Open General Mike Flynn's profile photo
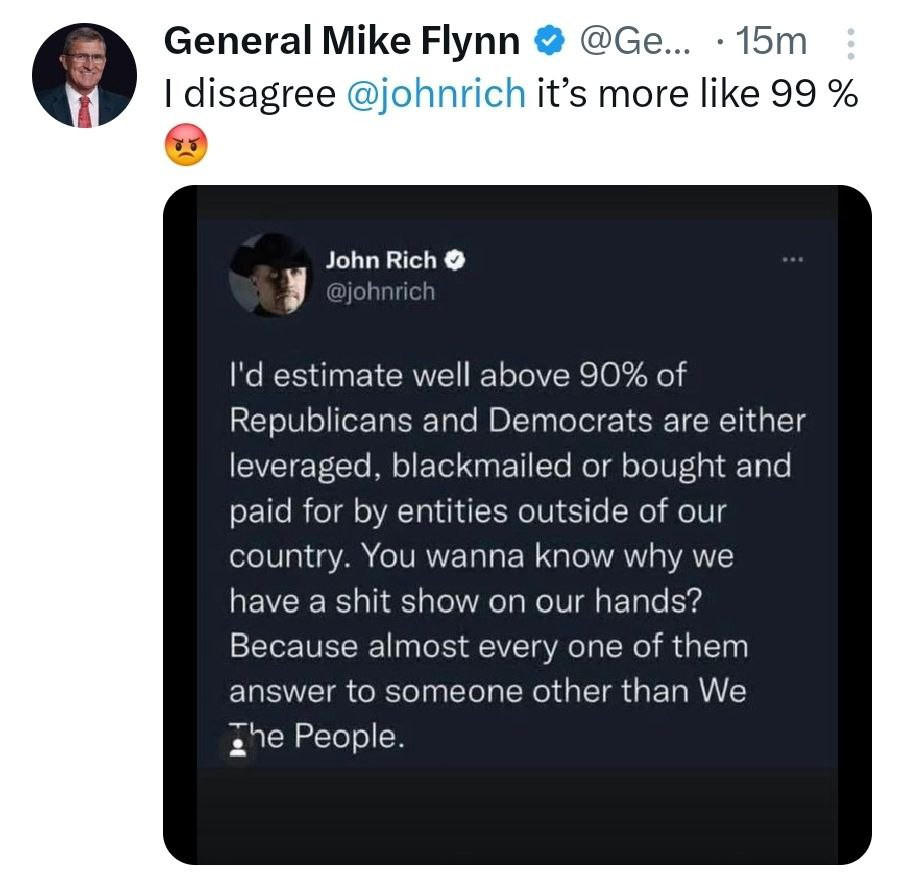 tap(83, 77)
